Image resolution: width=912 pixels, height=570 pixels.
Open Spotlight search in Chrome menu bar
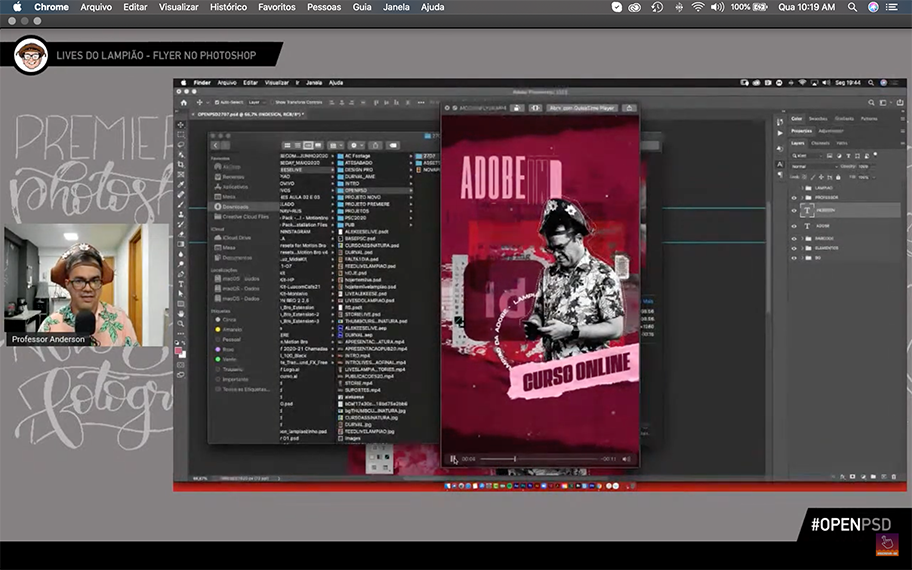click(x=852, y=7)
